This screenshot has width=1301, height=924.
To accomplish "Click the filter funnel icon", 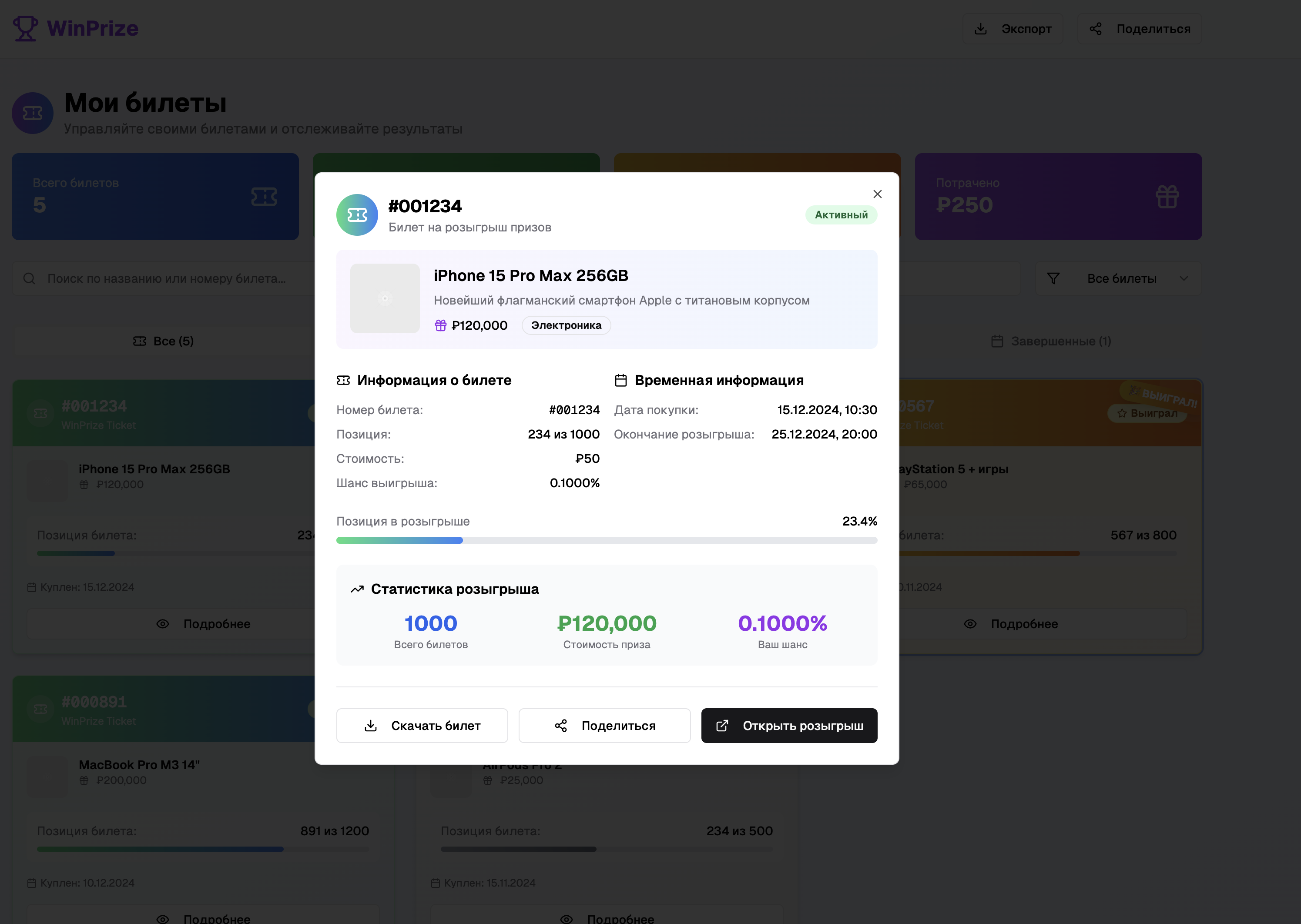I will (x=1053, y=278).
